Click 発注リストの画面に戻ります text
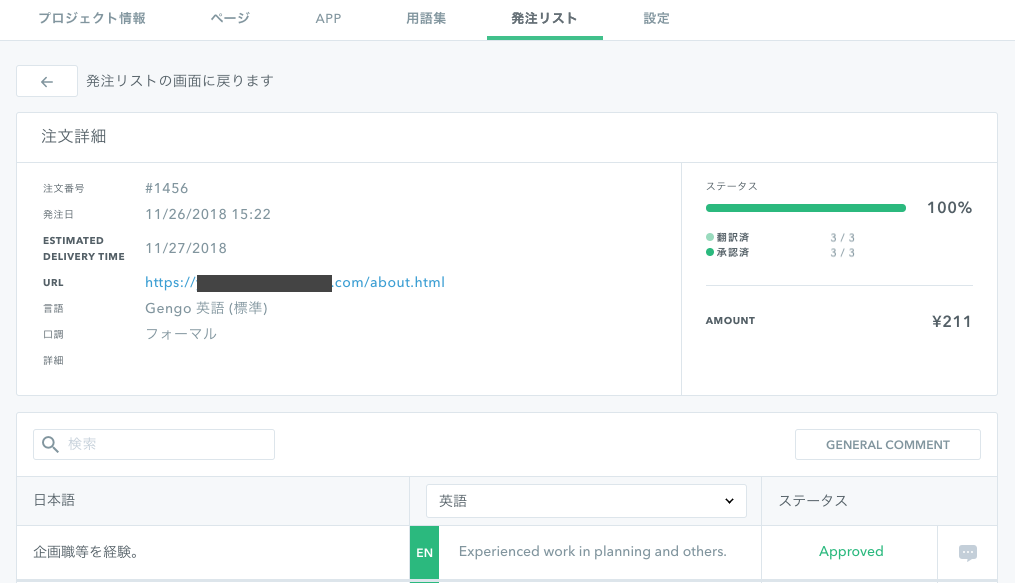 coord(180,81)
